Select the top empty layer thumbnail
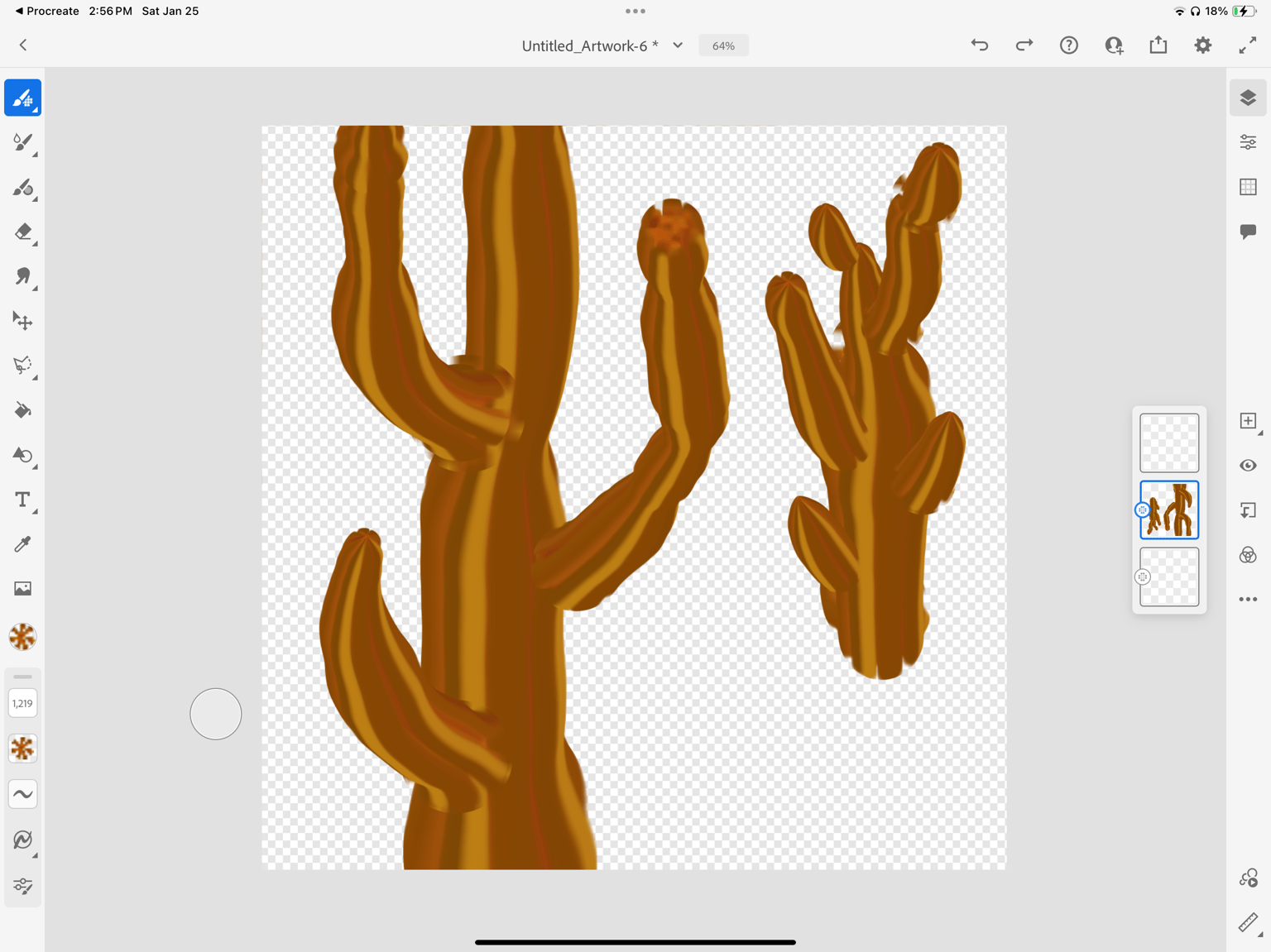The image size is (1271, 952). point(1169,443)
